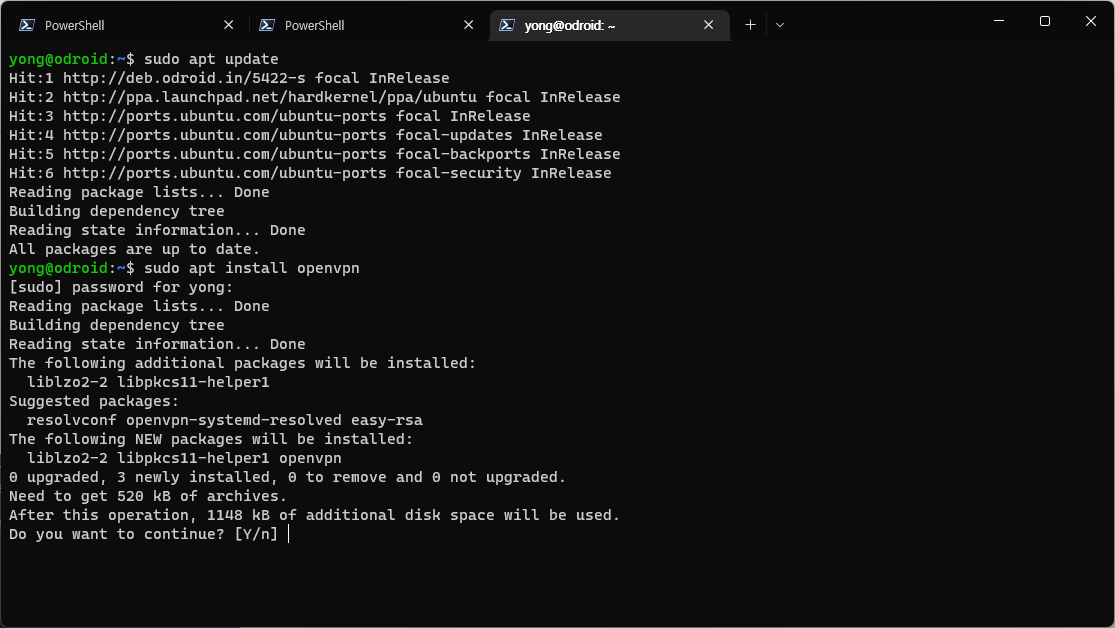Image resolution: width=1115 pixels, height=628 pixels.
Task: Click 'Suggested packages:' line
Action: pos(94,401)
